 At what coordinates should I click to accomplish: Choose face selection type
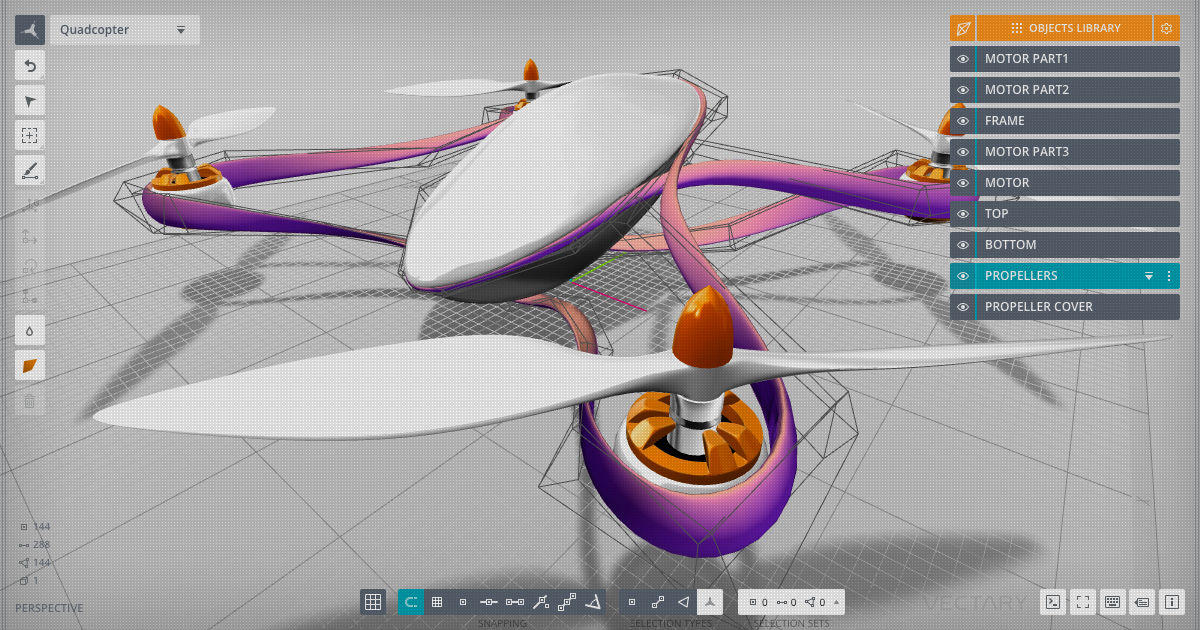(684, 602)
